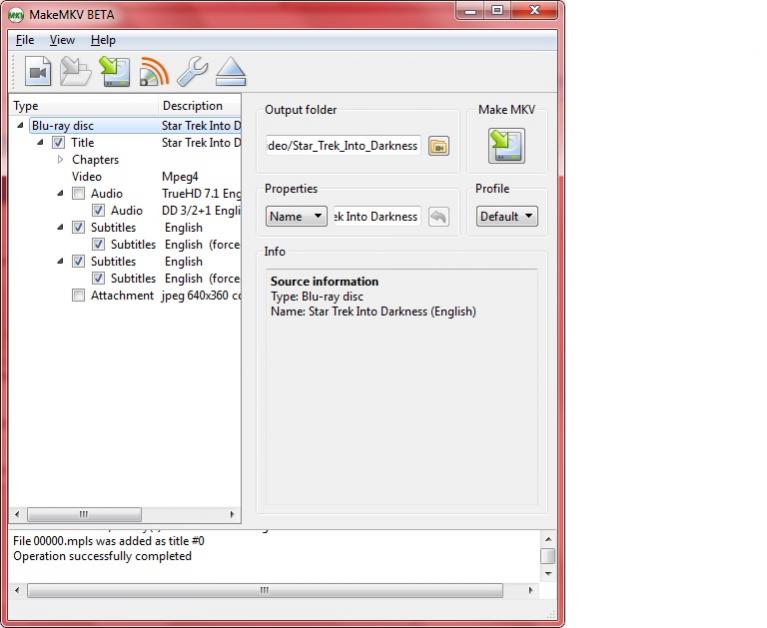Click the save to MKV toolbar icon
The image size is (767, 628).
click(x=115, y=72)
